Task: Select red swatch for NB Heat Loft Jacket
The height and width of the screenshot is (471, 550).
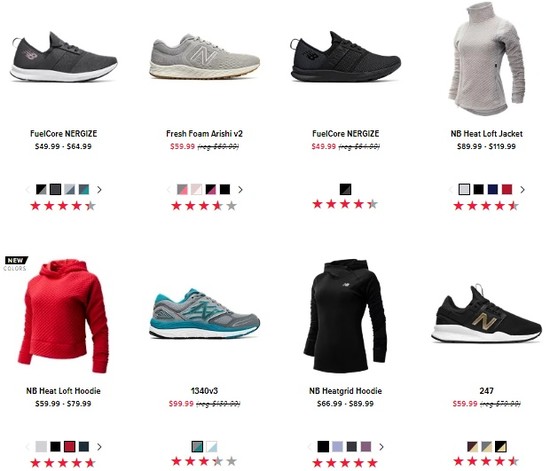Action: point(507,189)
